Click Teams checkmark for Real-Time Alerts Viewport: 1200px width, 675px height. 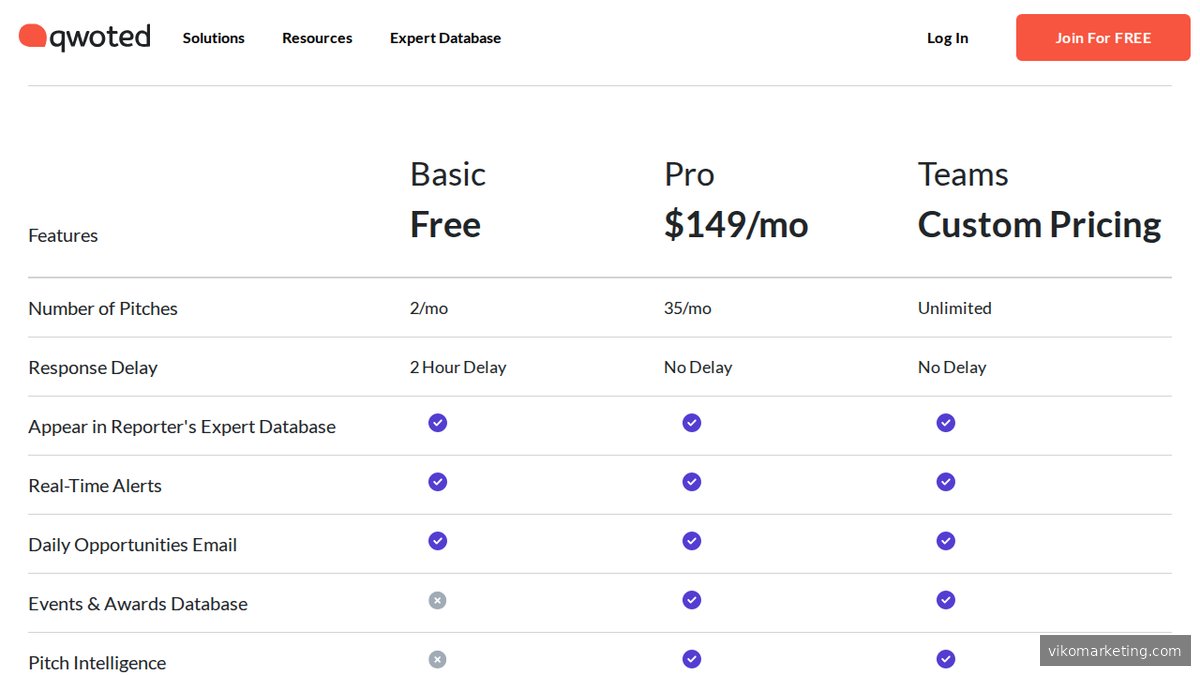coord(945,482)
